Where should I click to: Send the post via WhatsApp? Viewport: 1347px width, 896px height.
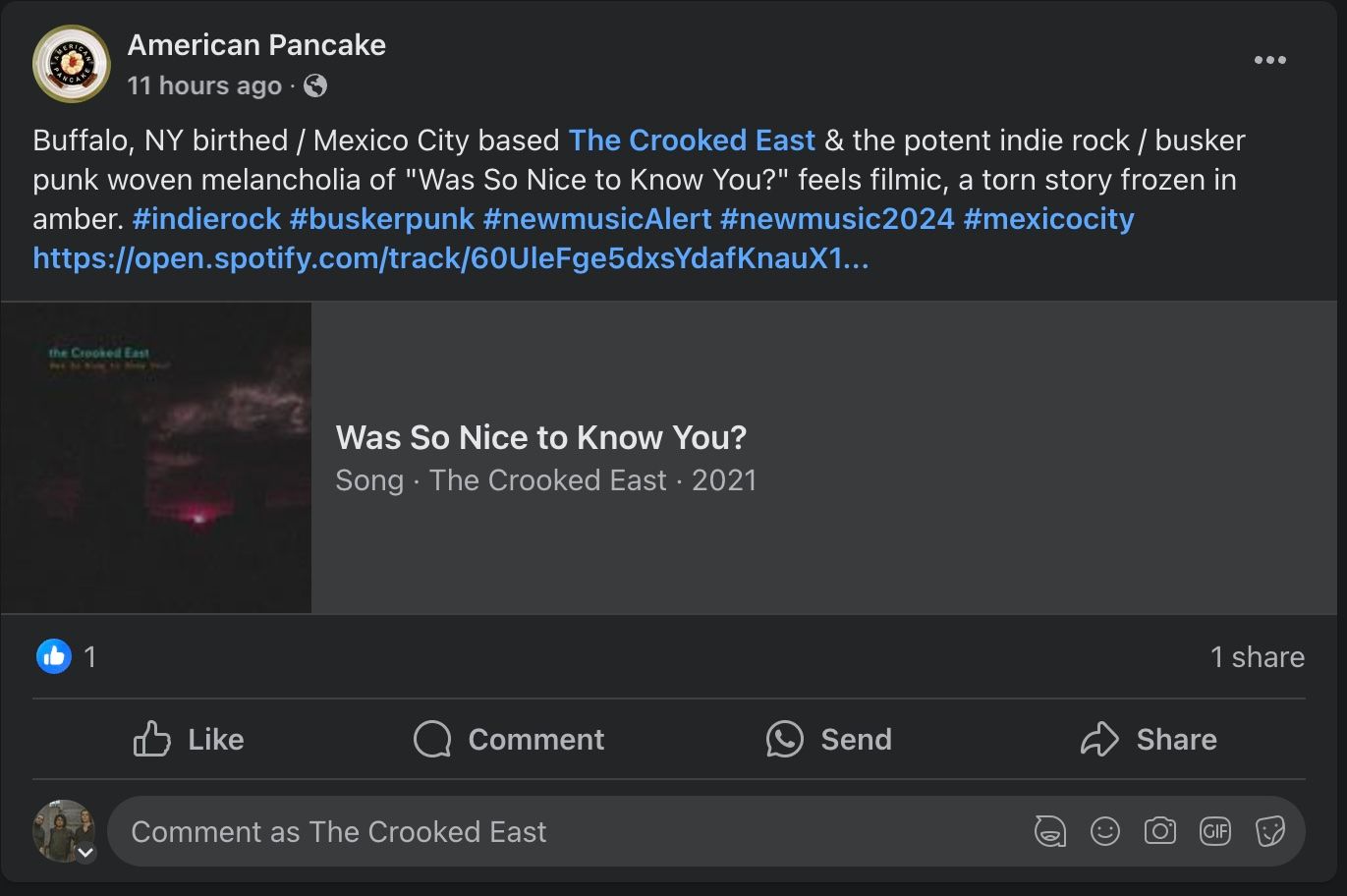click(829, 739)
